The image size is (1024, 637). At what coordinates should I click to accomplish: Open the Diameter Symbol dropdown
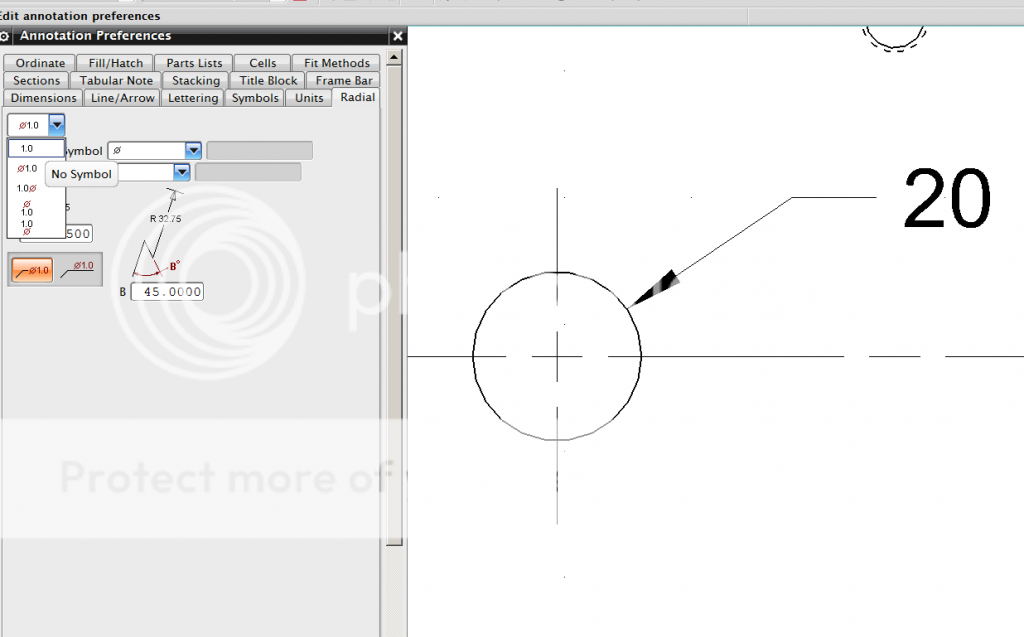tap(193, 150)
